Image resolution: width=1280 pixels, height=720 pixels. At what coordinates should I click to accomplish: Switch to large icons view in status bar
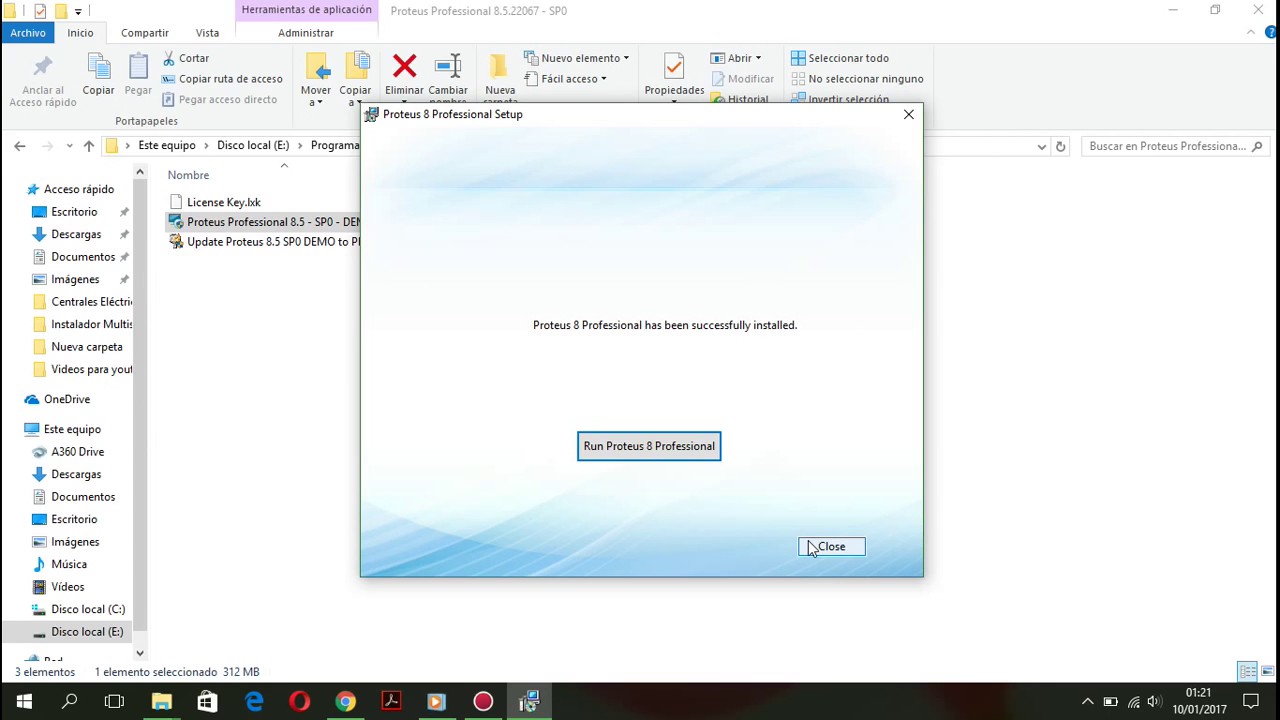(x=1268, y=671)
